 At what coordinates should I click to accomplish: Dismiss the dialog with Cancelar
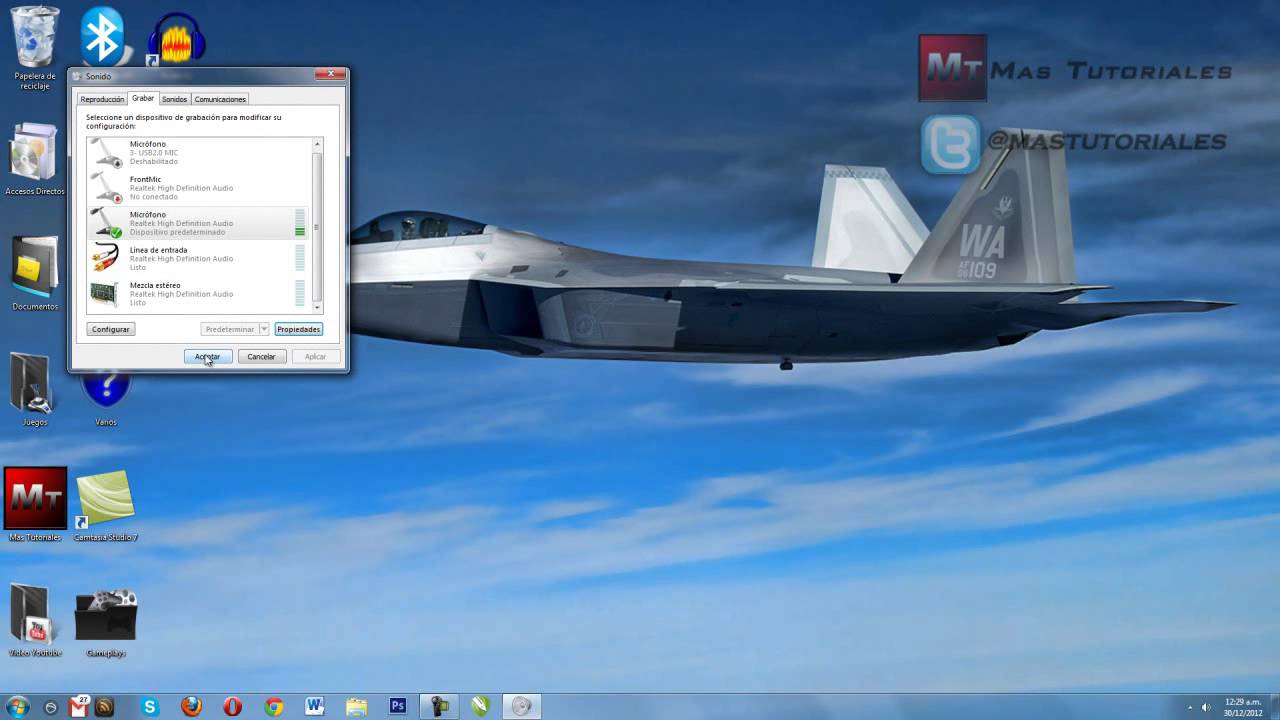pyautogui.click(x=261, y=356)
